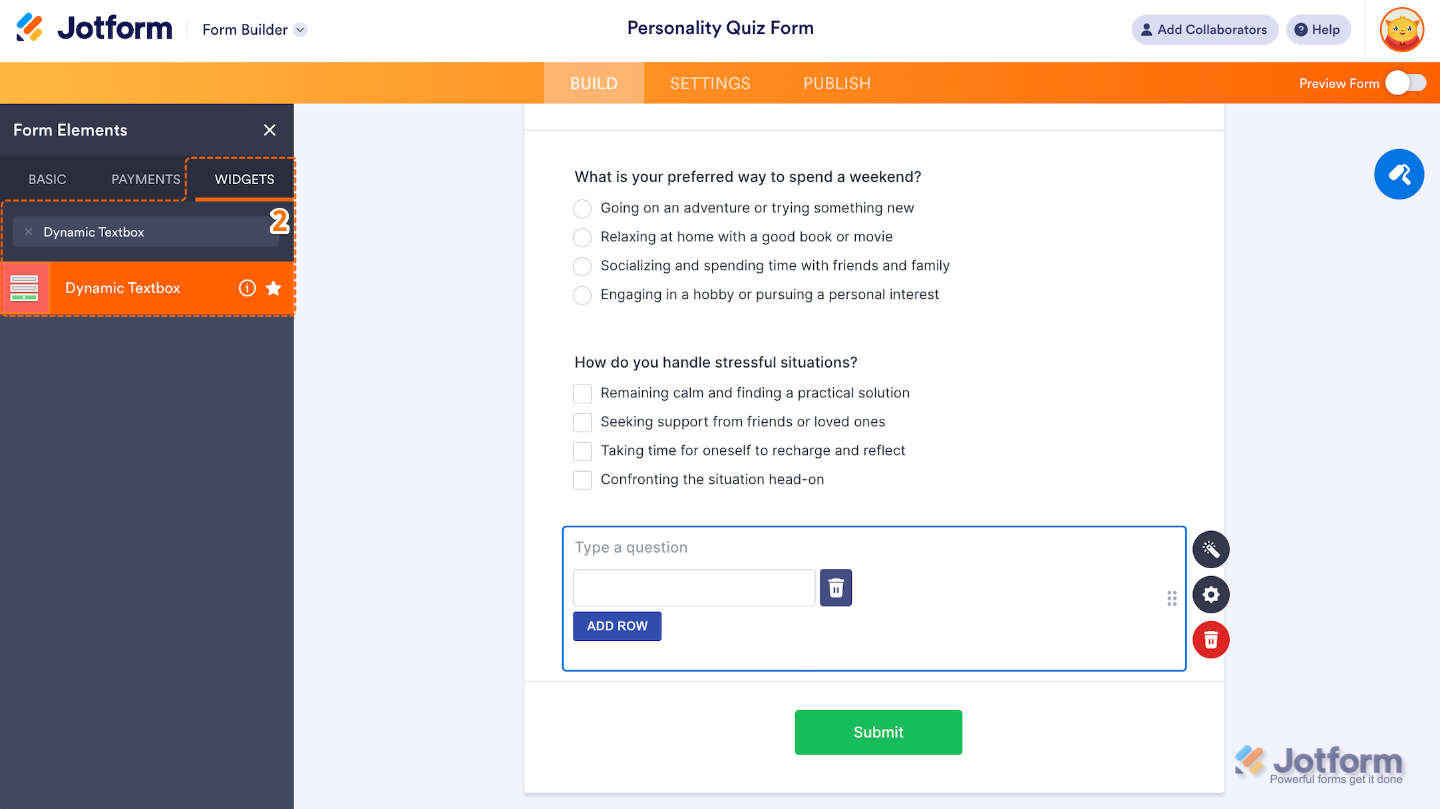
Task: Delete the empty row using blue trash icon
Action: 835,587
